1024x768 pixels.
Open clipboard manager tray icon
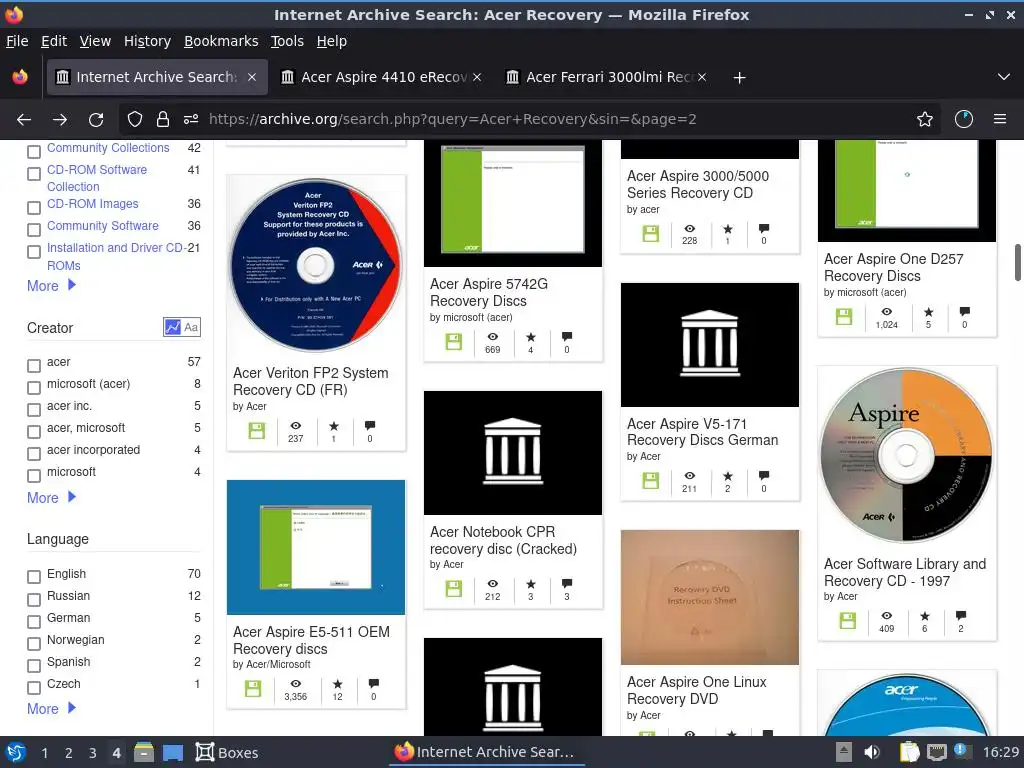909,752
